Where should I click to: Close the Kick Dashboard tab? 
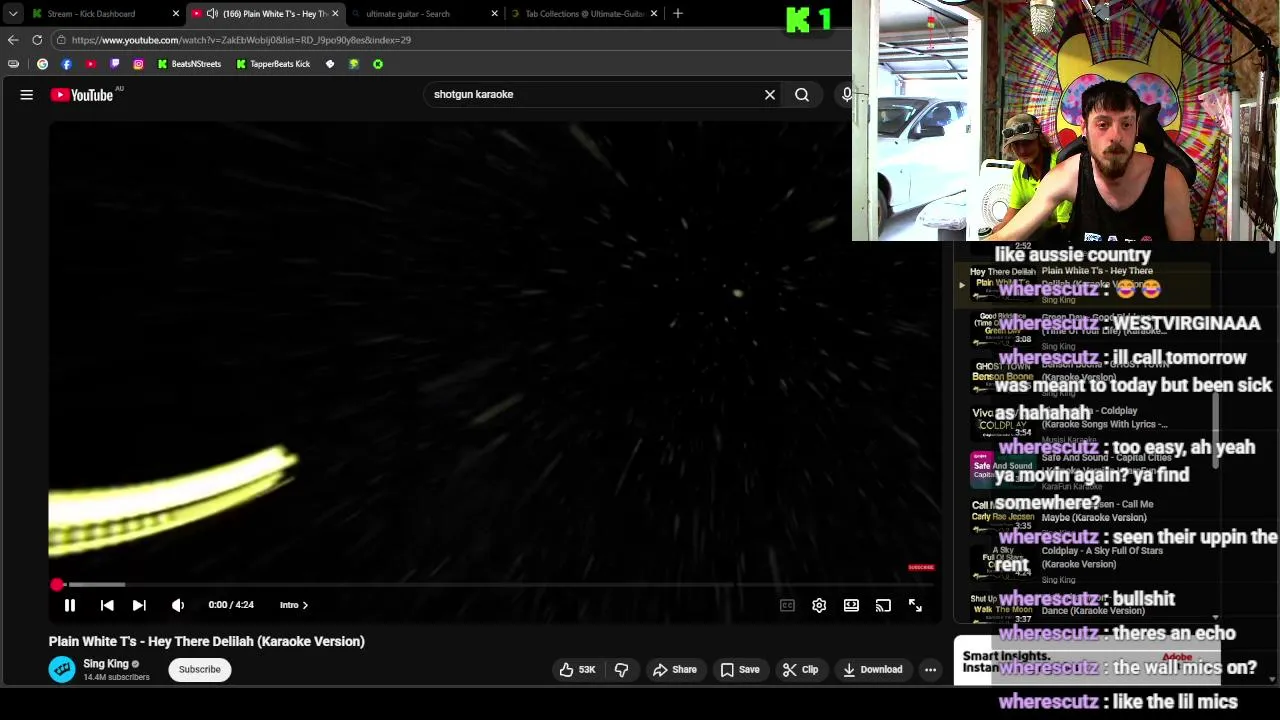pos(176,14)
